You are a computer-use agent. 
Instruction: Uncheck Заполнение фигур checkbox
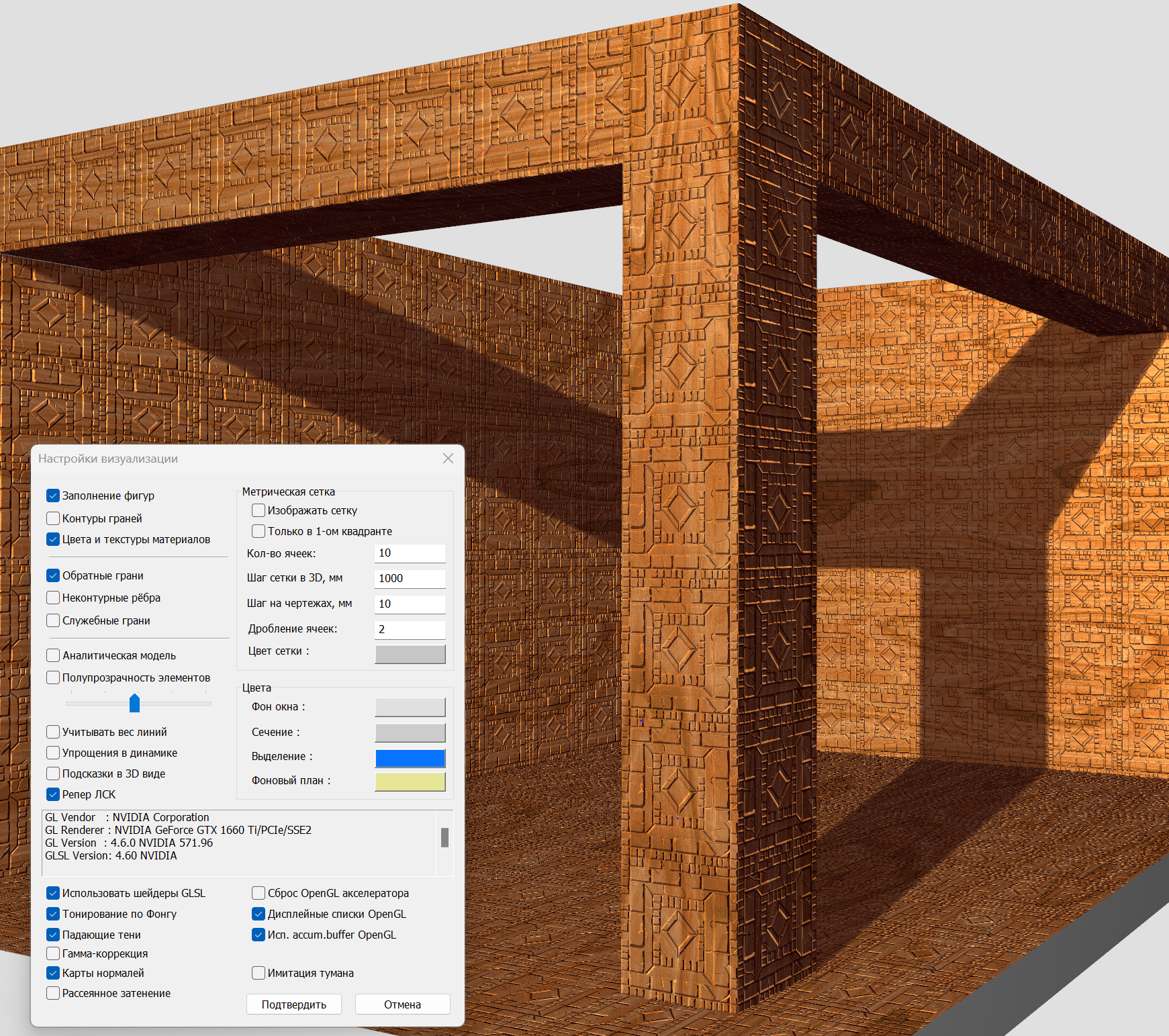53,496
